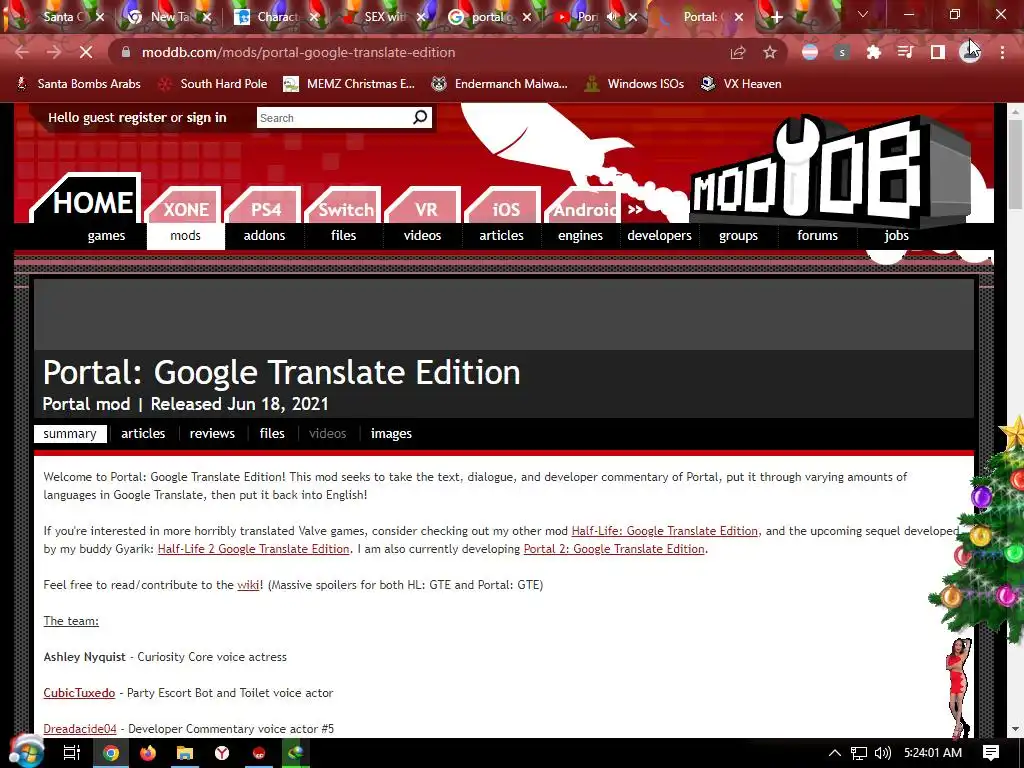Screen dimensions: 1024x768
Task: Expand the tab search dropdown arrow
Action: (863, 14)
